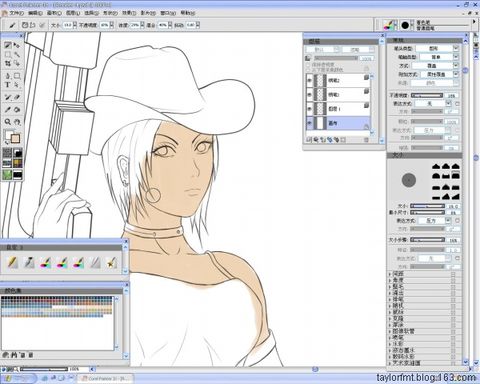This screenshot has height=384, width=480.
Task: Click the brush category icon top right
Action: pyautogui.click(x=389, y=25)
